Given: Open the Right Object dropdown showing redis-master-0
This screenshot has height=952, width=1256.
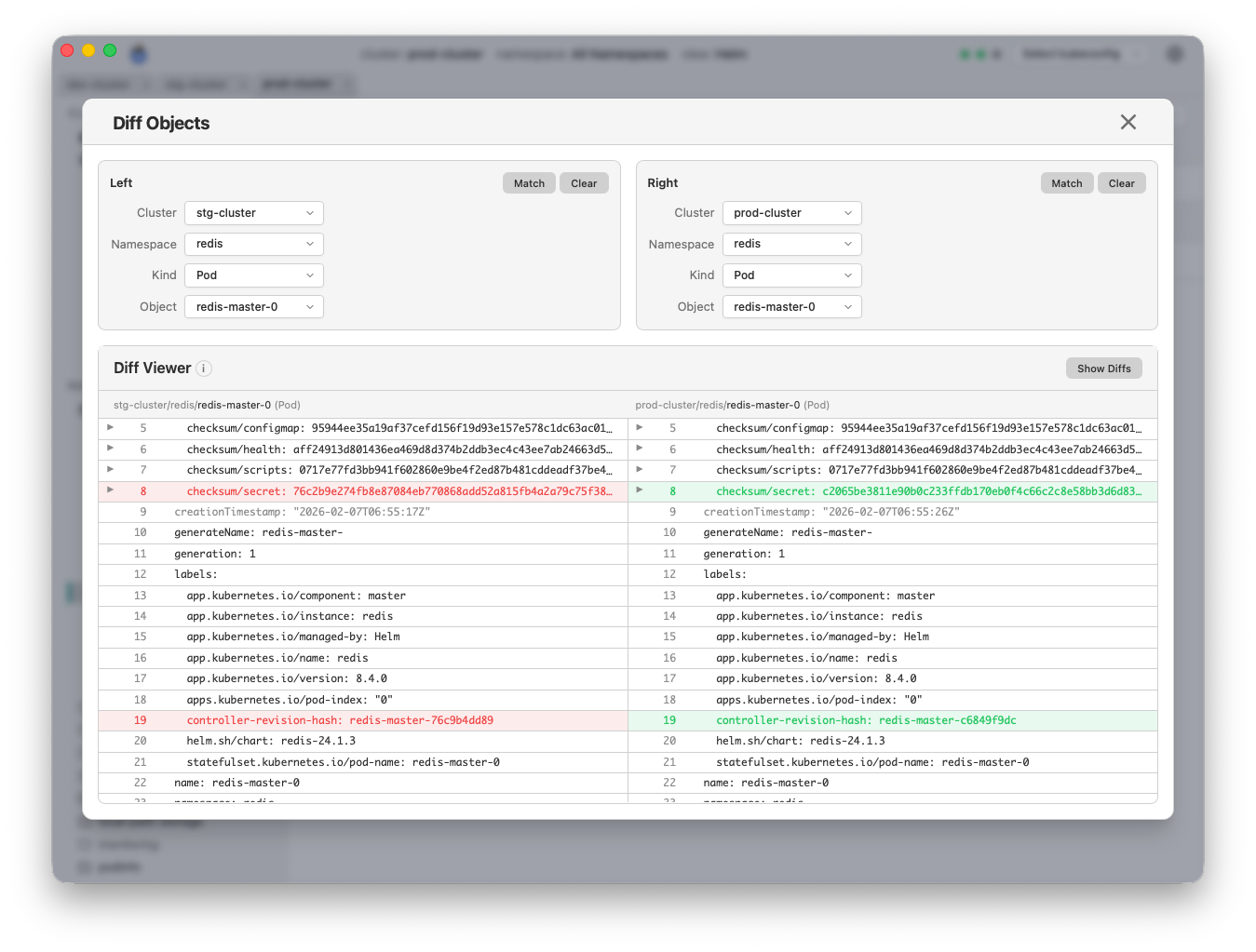Looking at the screenshot, I should (791, 306).
